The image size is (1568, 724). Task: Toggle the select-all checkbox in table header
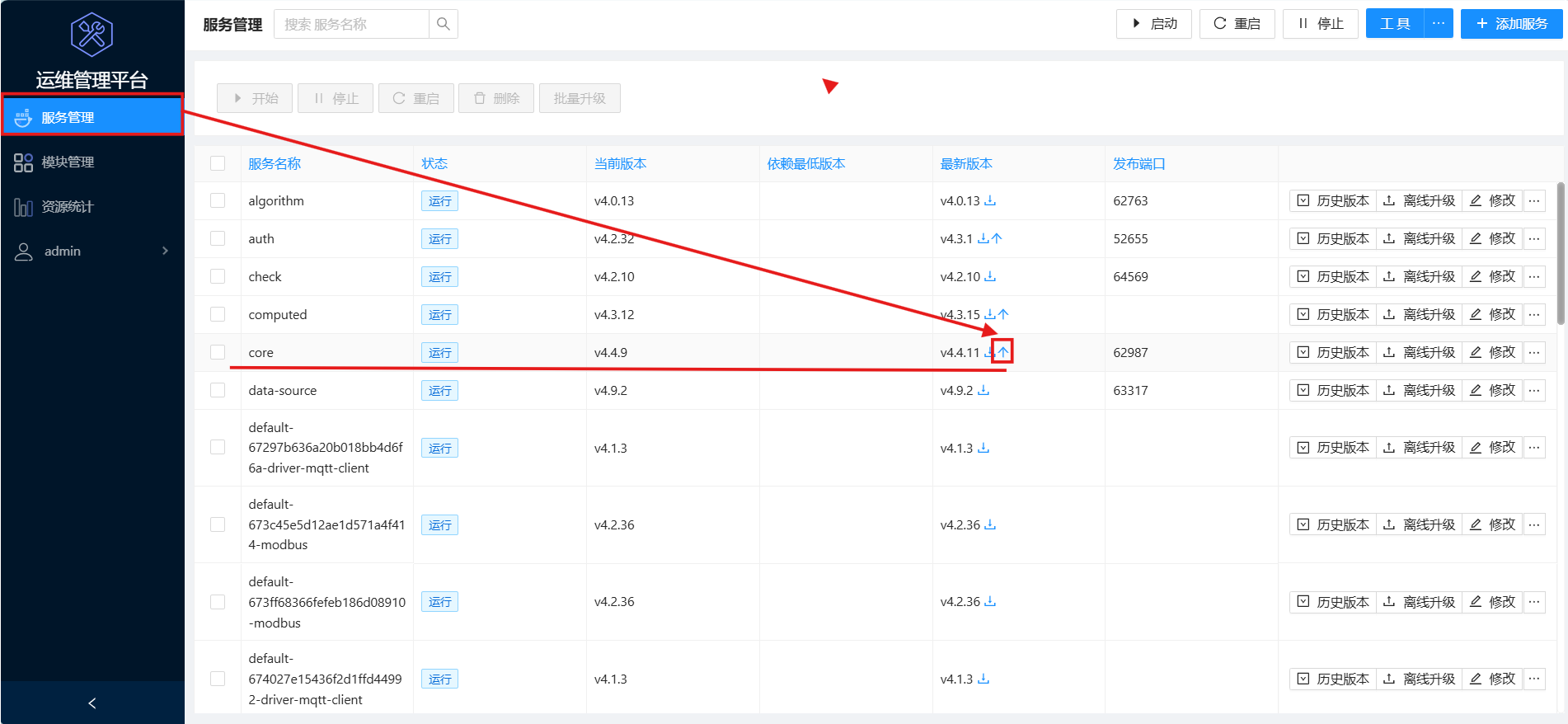(218, 163)
